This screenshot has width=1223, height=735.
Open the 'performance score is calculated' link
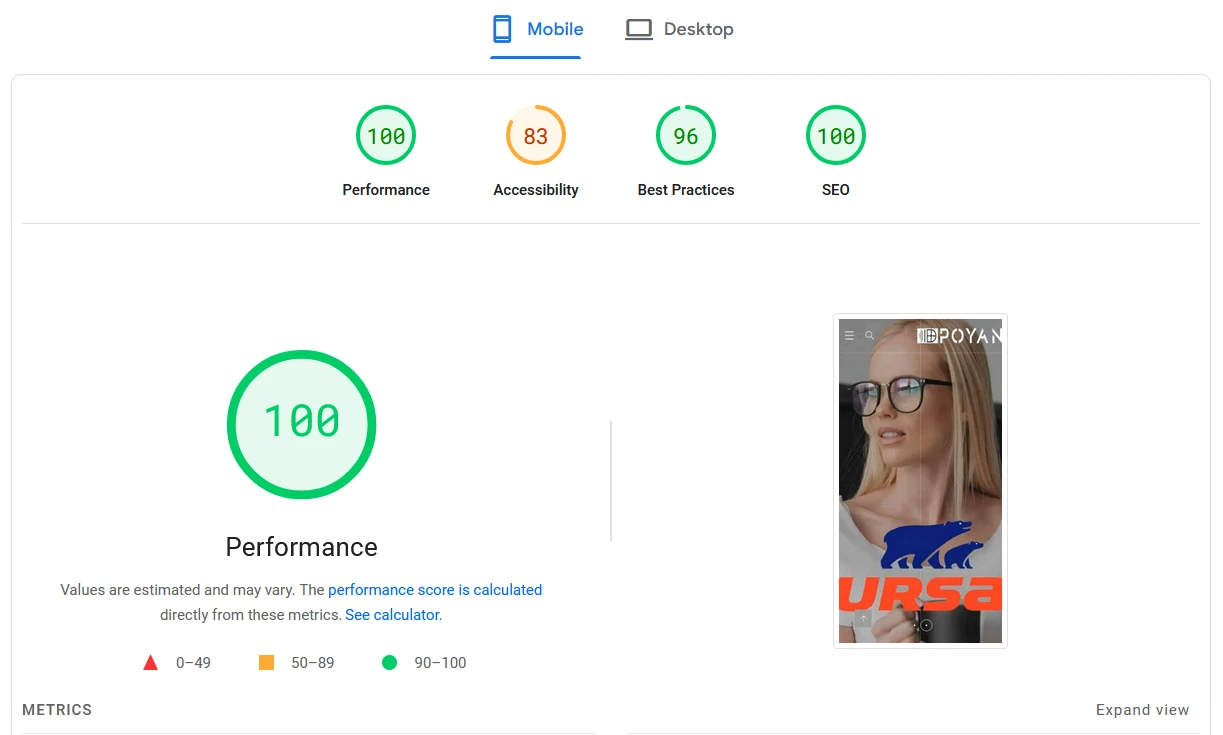point(435,590)
